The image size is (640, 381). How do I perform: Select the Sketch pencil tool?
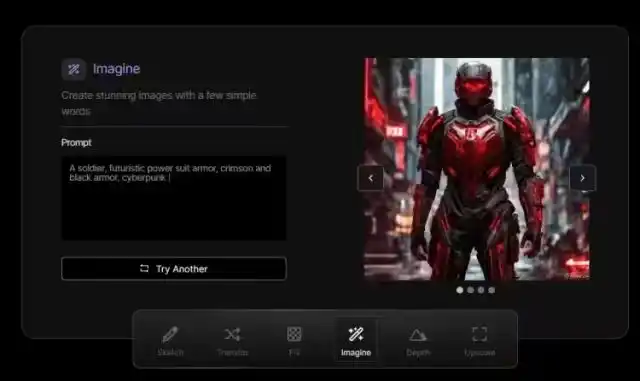[x=170, y=341]
